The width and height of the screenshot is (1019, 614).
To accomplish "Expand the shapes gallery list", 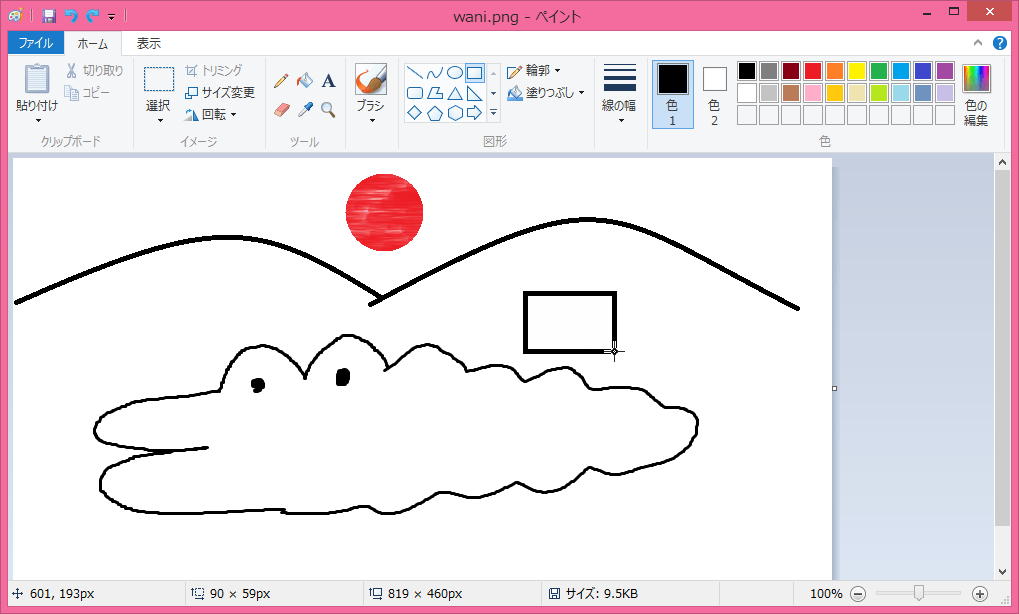I will [x=493, y=113].
